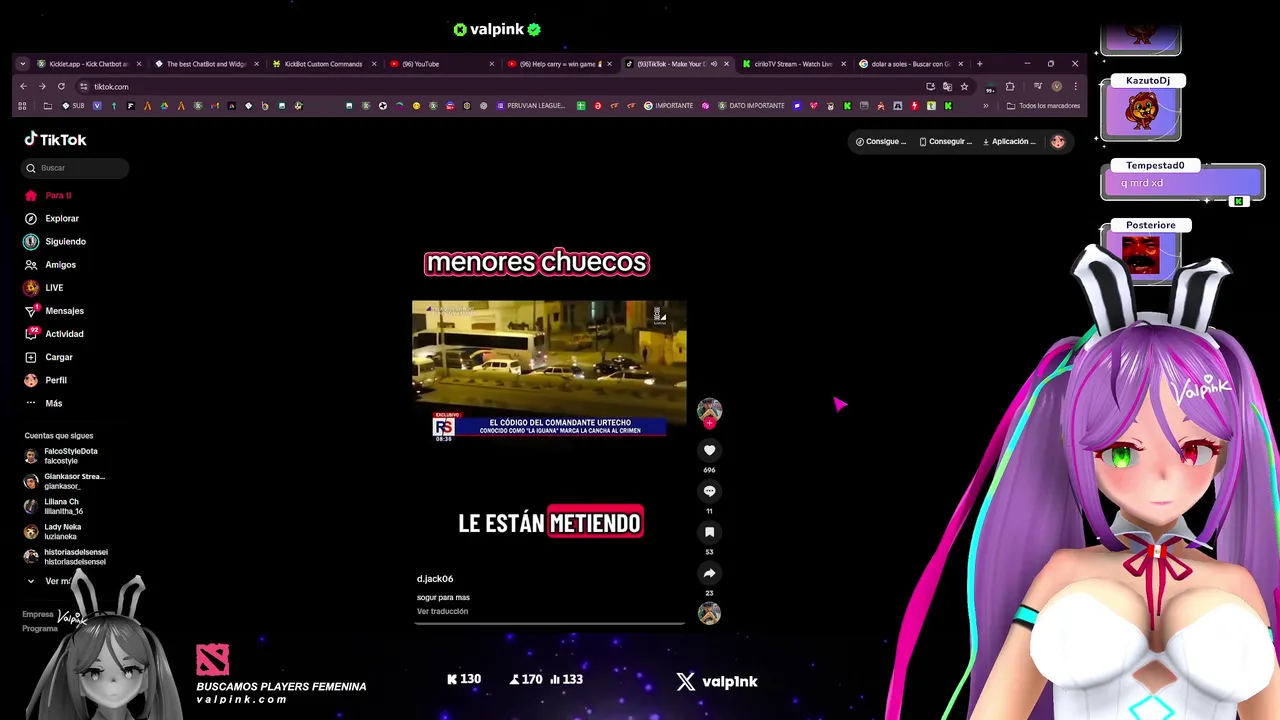Switch to The best ChatBot and Widget tab
The height and width of the screenshot is (720, 1280).
coord(206,64)
